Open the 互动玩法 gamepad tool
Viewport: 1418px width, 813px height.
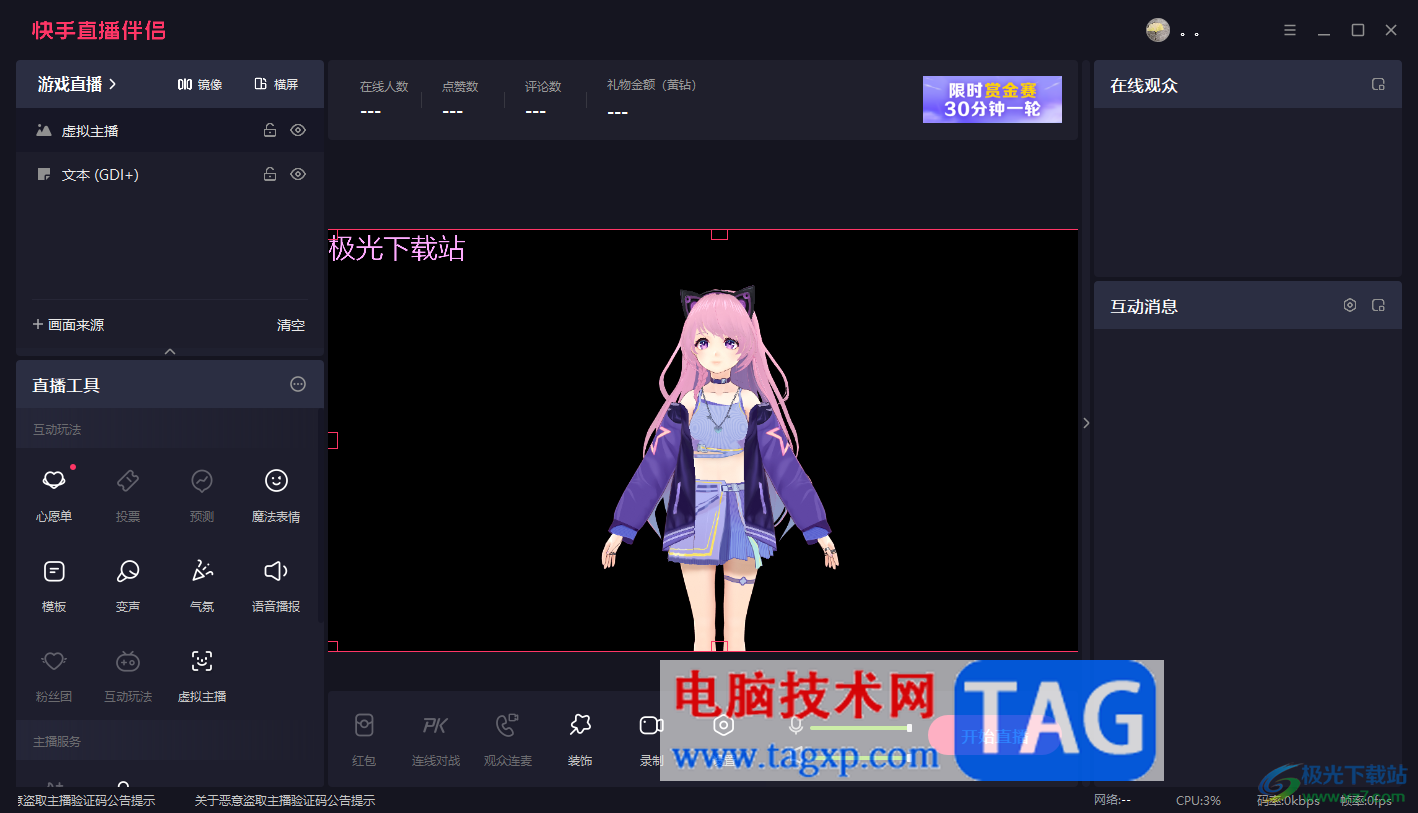coord(128,674)
